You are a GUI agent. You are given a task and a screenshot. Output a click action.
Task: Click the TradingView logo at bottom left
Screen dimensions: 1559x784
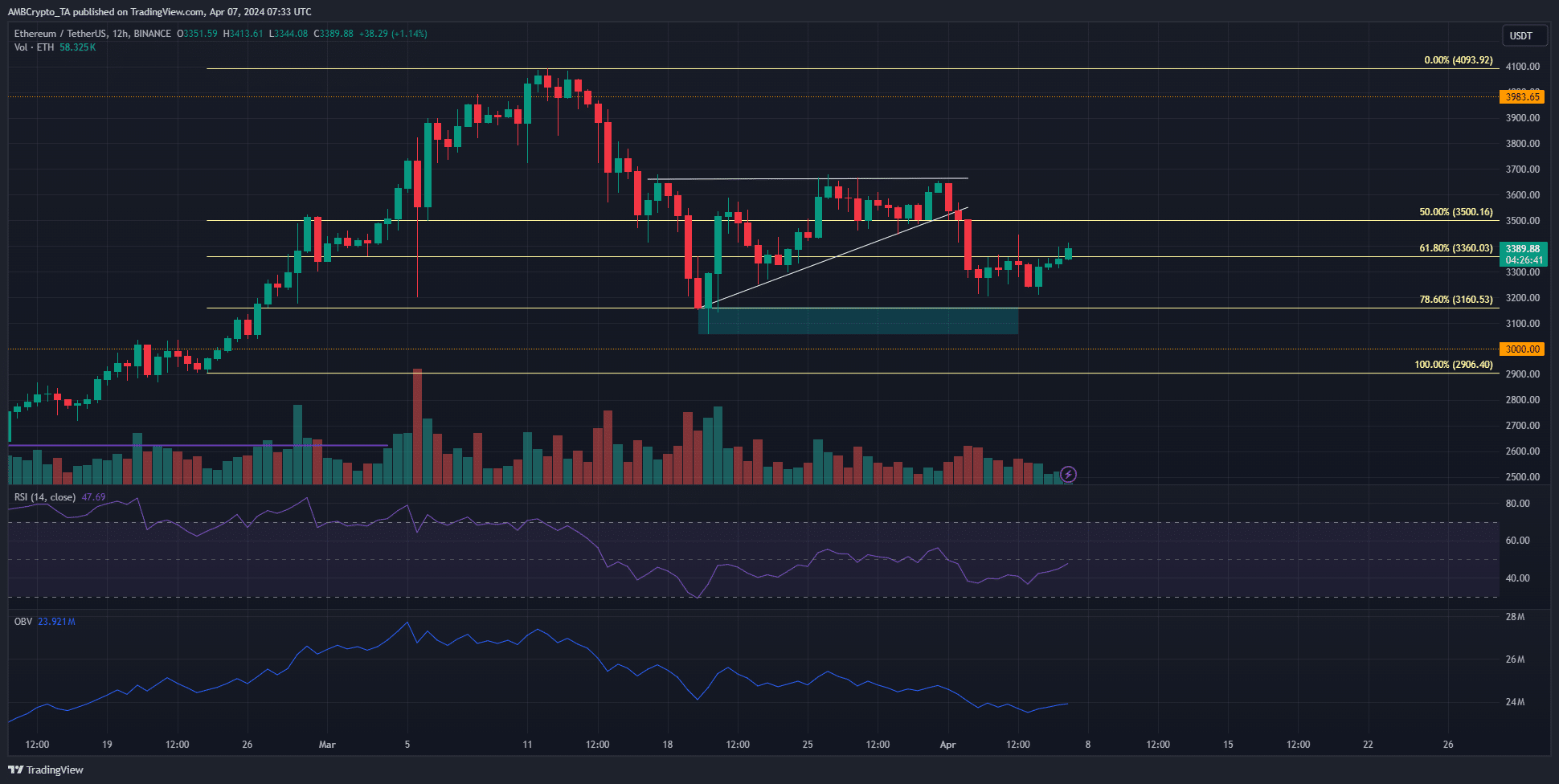click(46, 770)
